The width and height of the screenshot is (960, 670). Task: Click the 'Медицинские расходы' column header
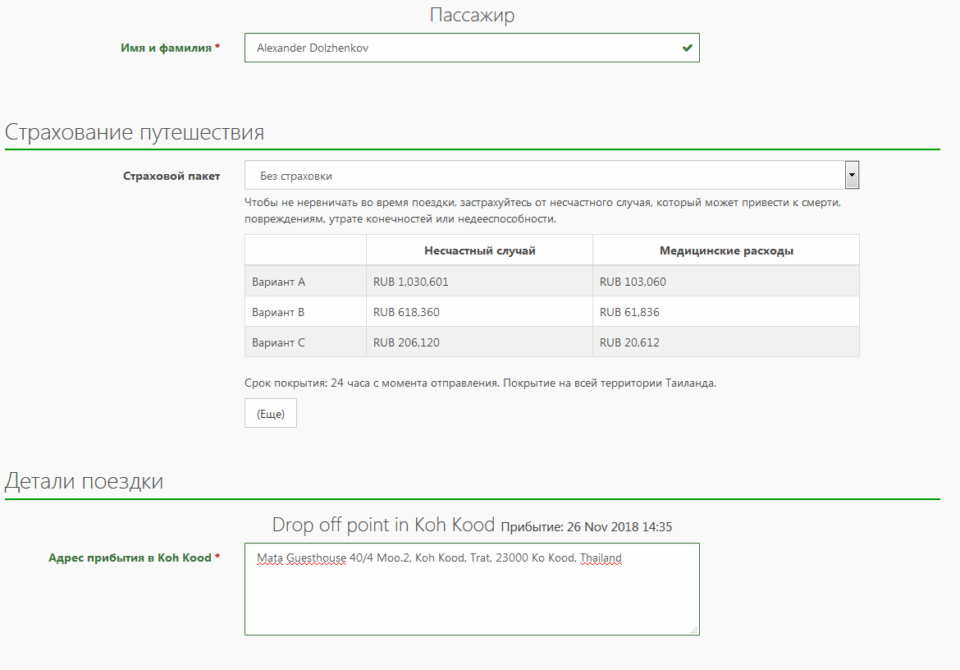click(726, 250)
